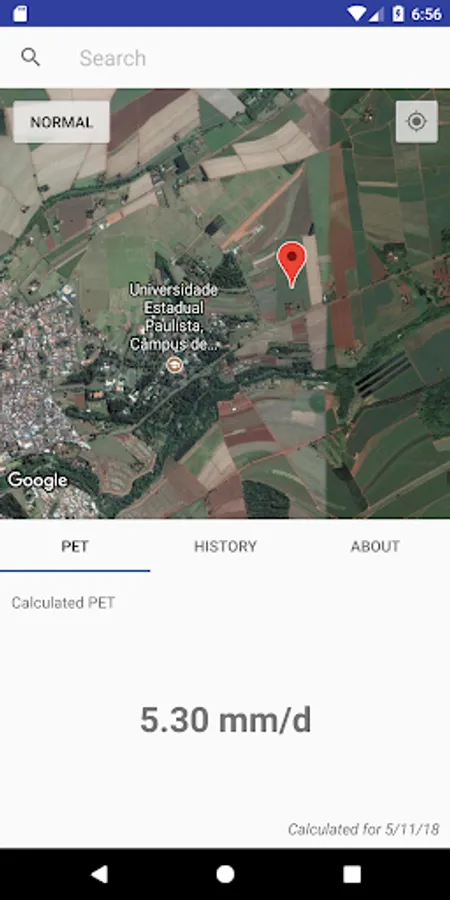The height and width of the screenshot is (900, 450).
Task: Tap the Android back navigation button
Action: pyautogui.click(x=99, y=874)
